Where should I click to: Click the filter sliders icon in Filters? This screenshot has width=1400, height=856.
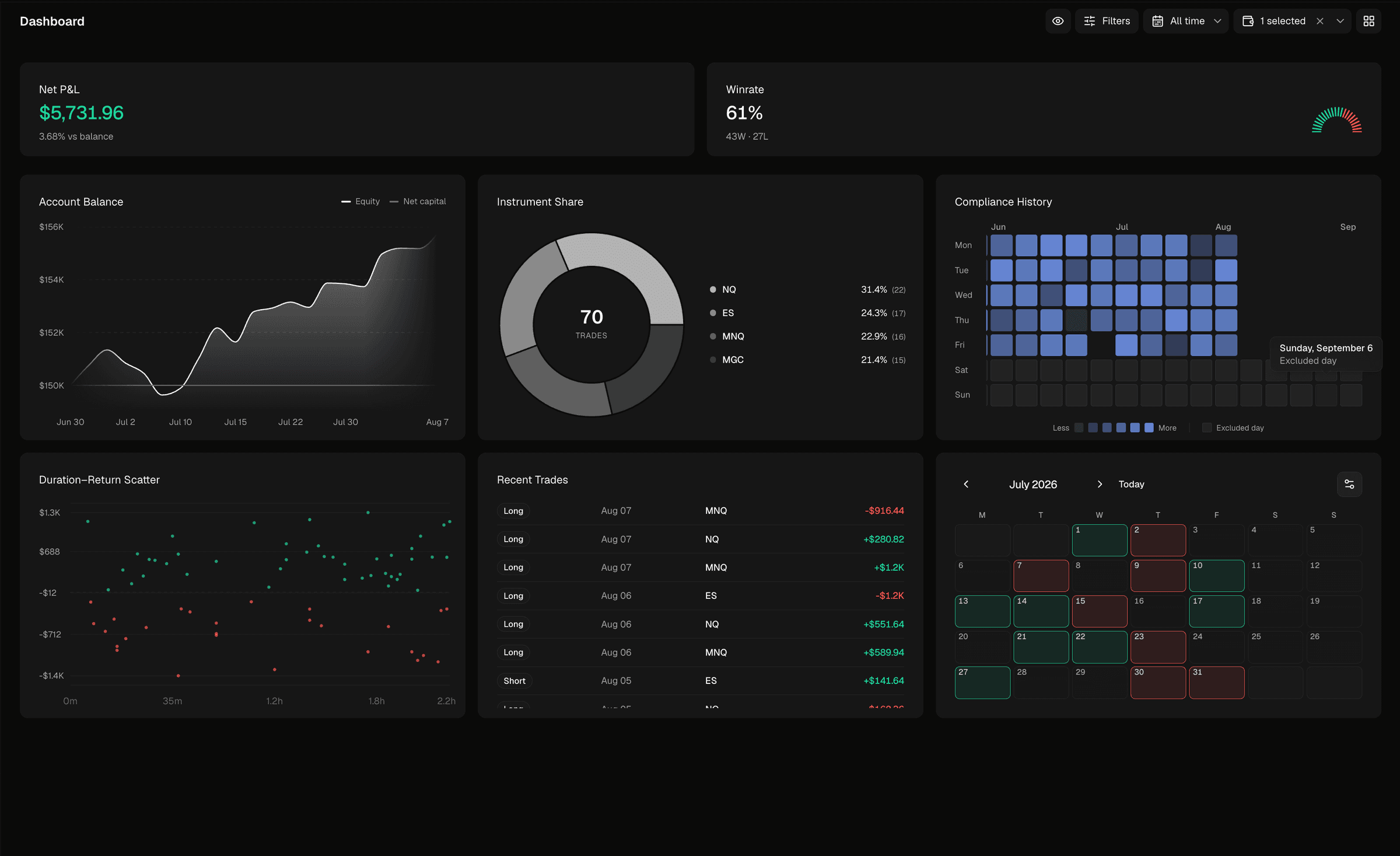point(1090,21)
